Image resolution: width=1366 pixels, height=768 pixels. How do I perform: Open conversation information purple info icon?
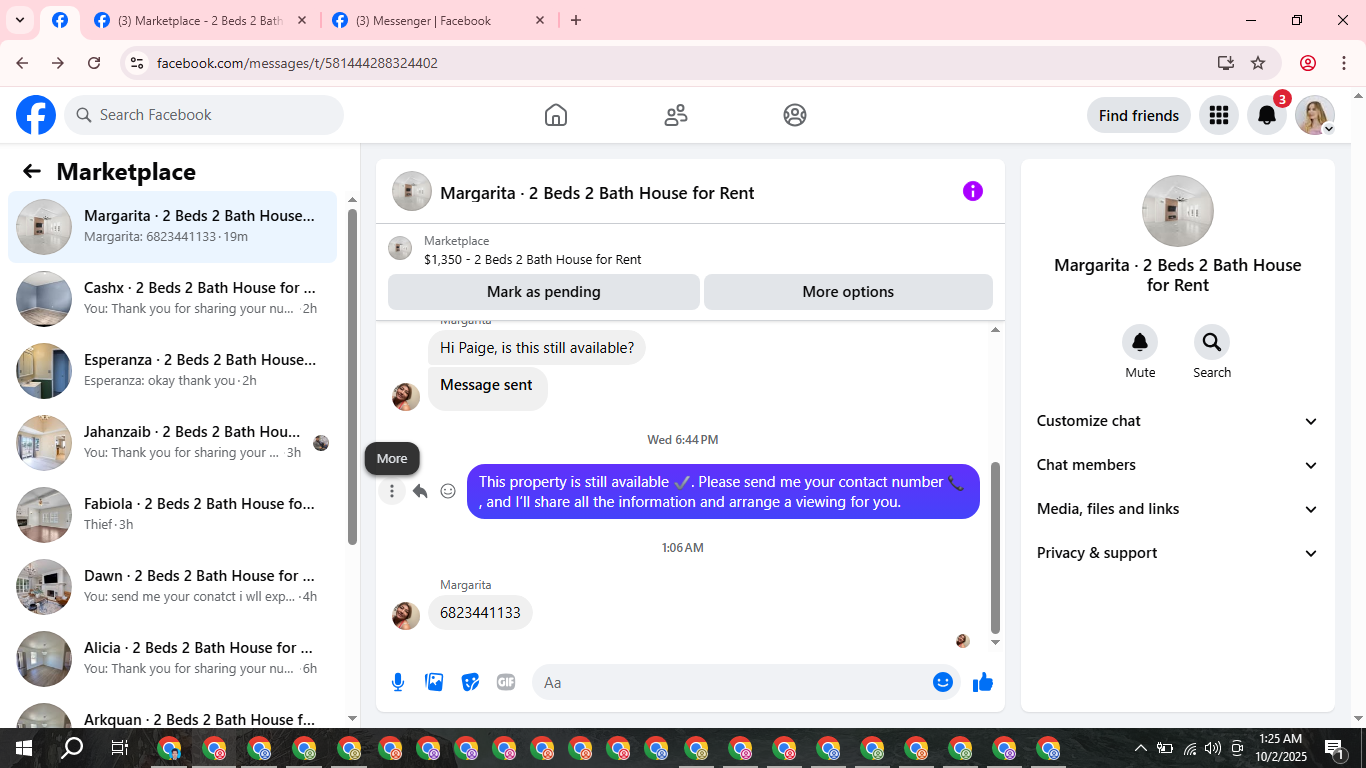click(x=973, y=191)
